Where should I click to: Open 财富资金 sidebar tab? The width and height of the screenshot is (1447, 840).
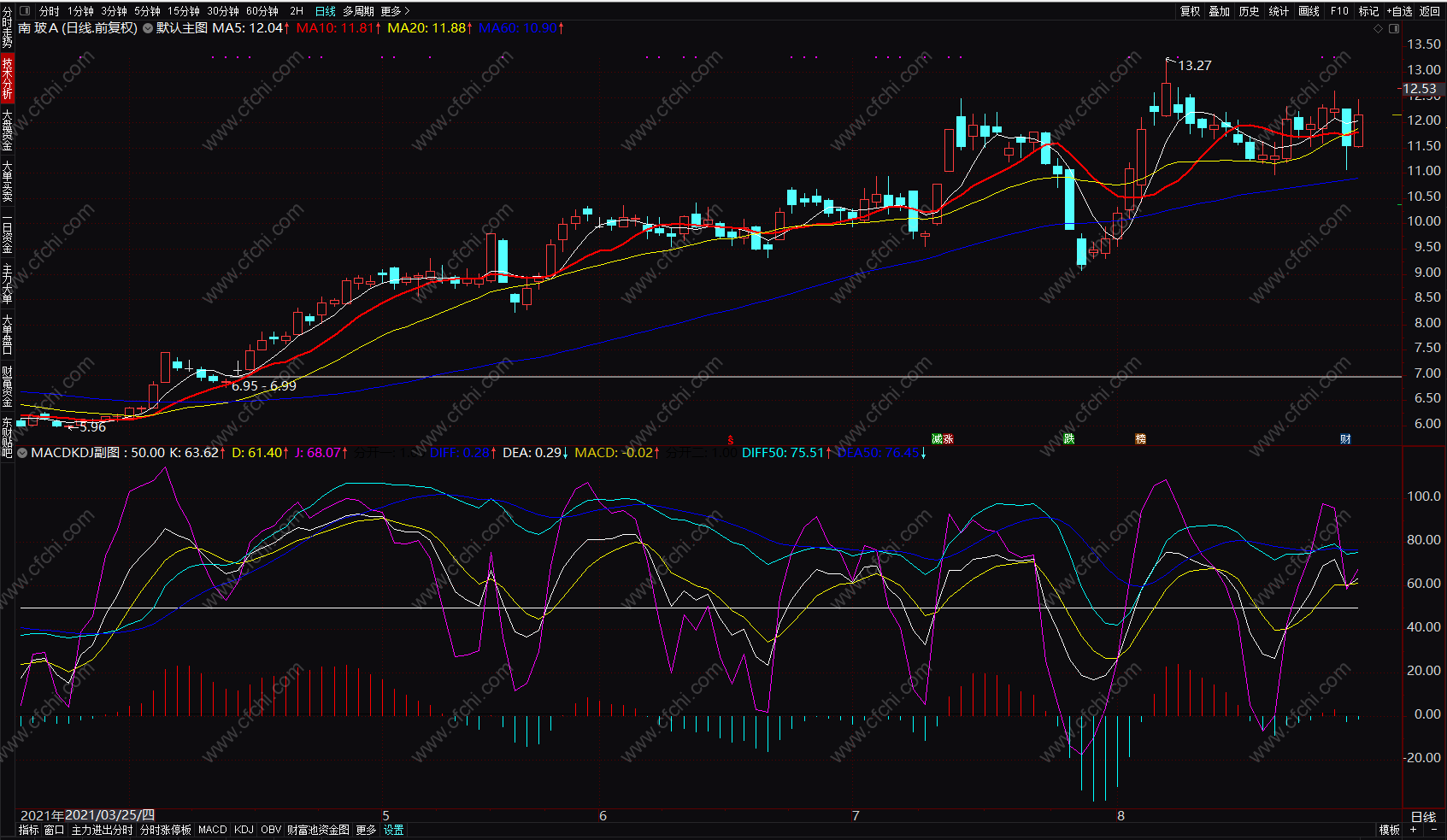[7, 386]
